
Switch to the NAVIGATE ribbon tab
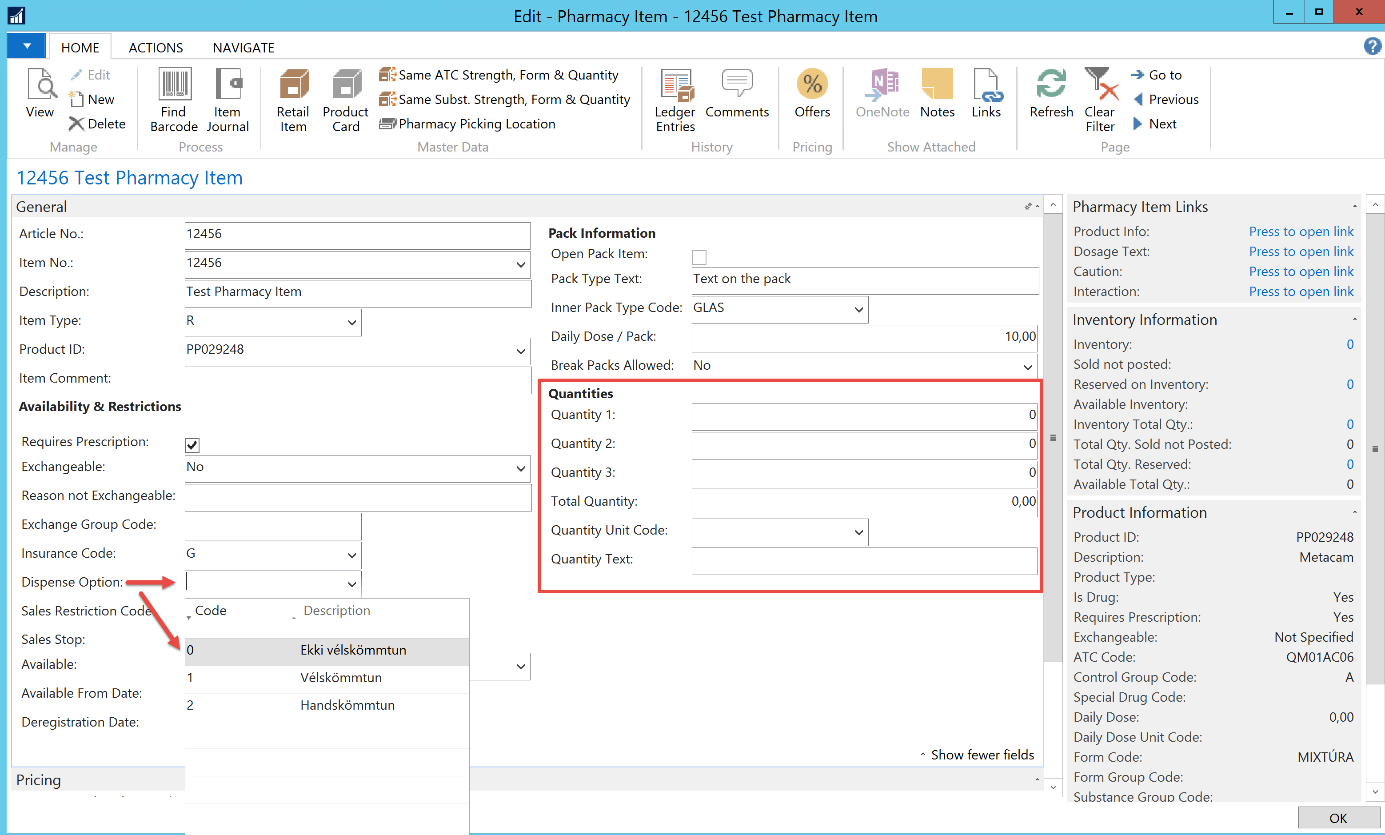pos(243,48)
